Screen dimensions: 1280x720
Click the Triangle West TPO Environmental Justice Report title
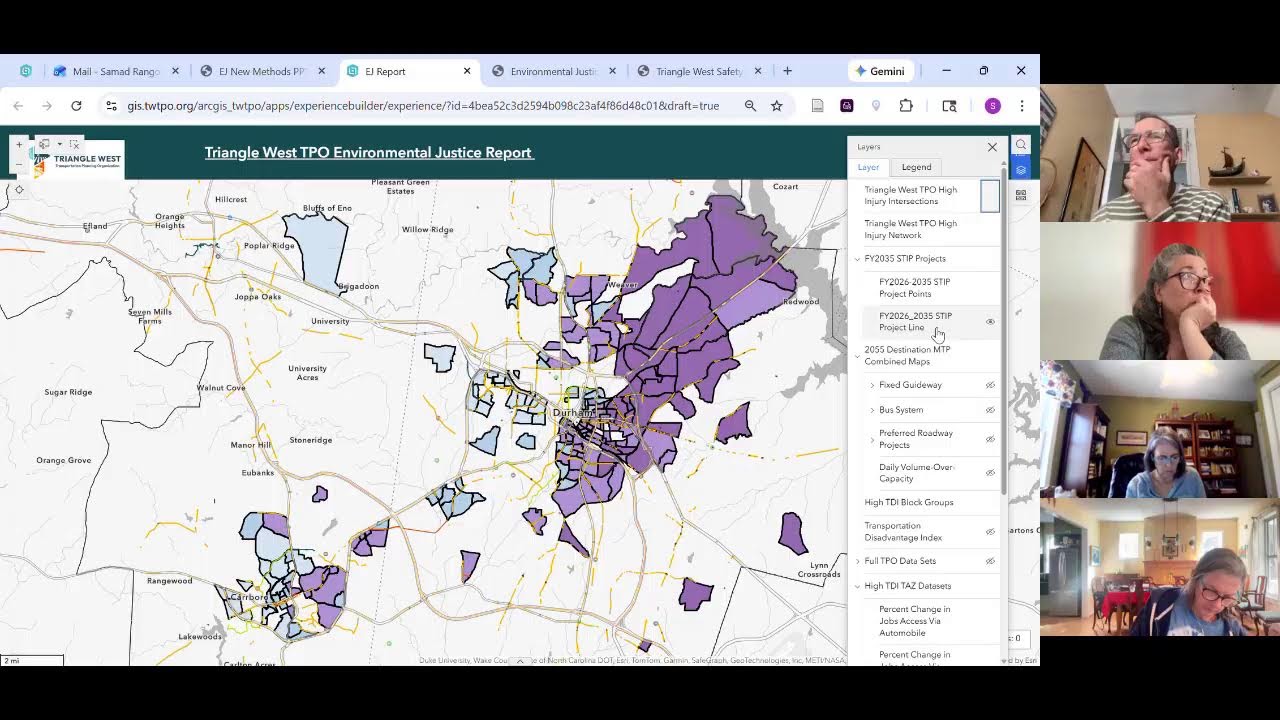(369, 153)
